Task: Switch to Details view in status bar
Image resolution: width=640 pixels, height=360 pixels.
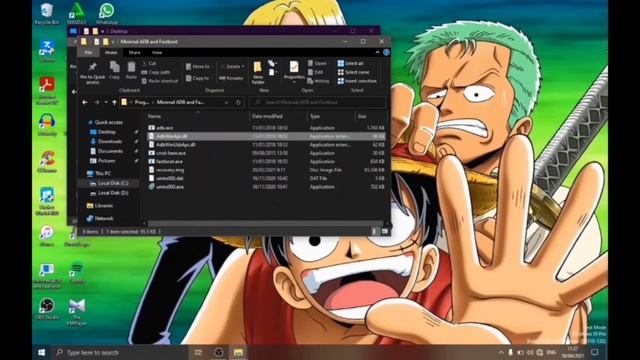Action: (x=375, y=231)
